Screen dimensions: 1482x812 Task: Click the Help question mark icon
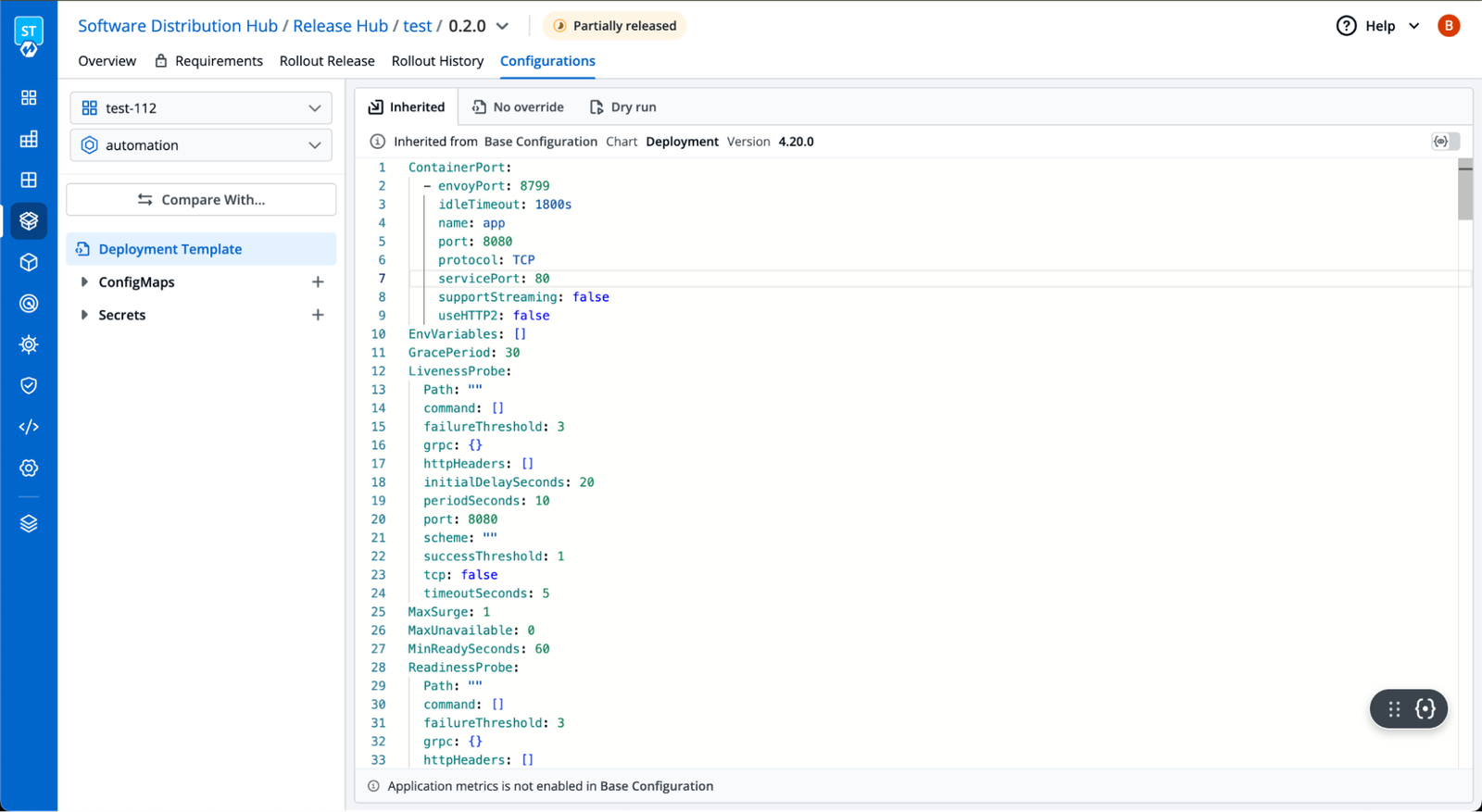click(1346, 26)
